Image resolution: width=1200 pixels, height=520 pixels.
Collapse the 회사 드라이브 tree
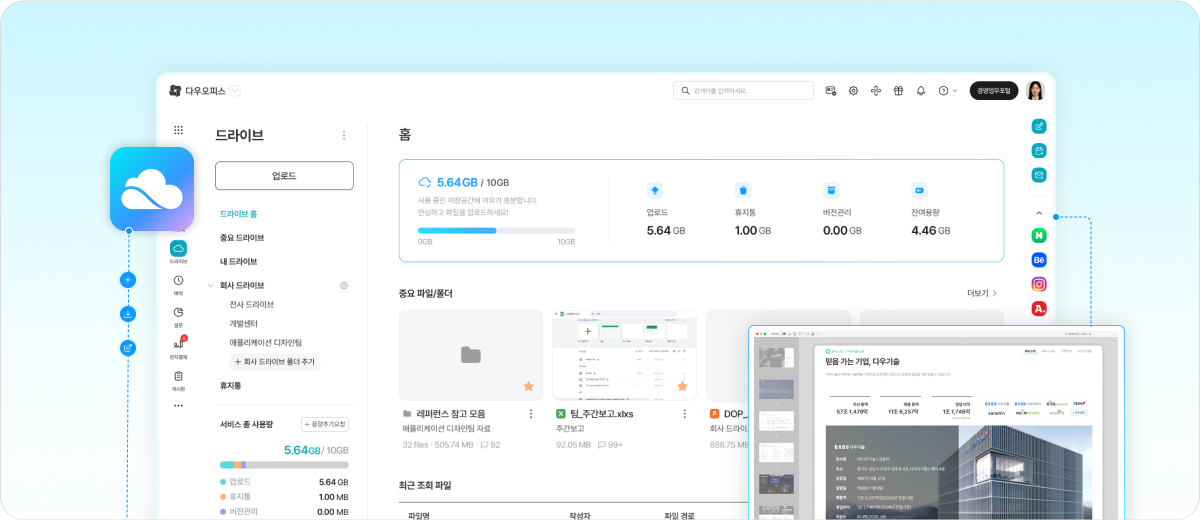click(210, 285)
